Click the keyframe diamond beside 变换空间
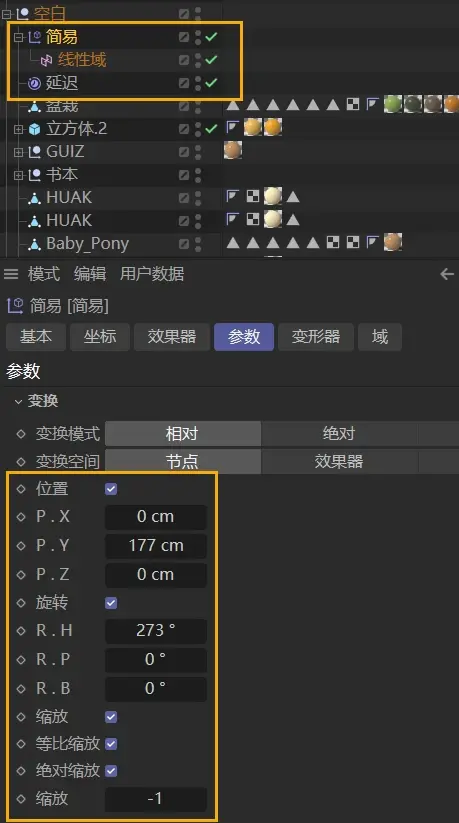 (x=21, y=462)
